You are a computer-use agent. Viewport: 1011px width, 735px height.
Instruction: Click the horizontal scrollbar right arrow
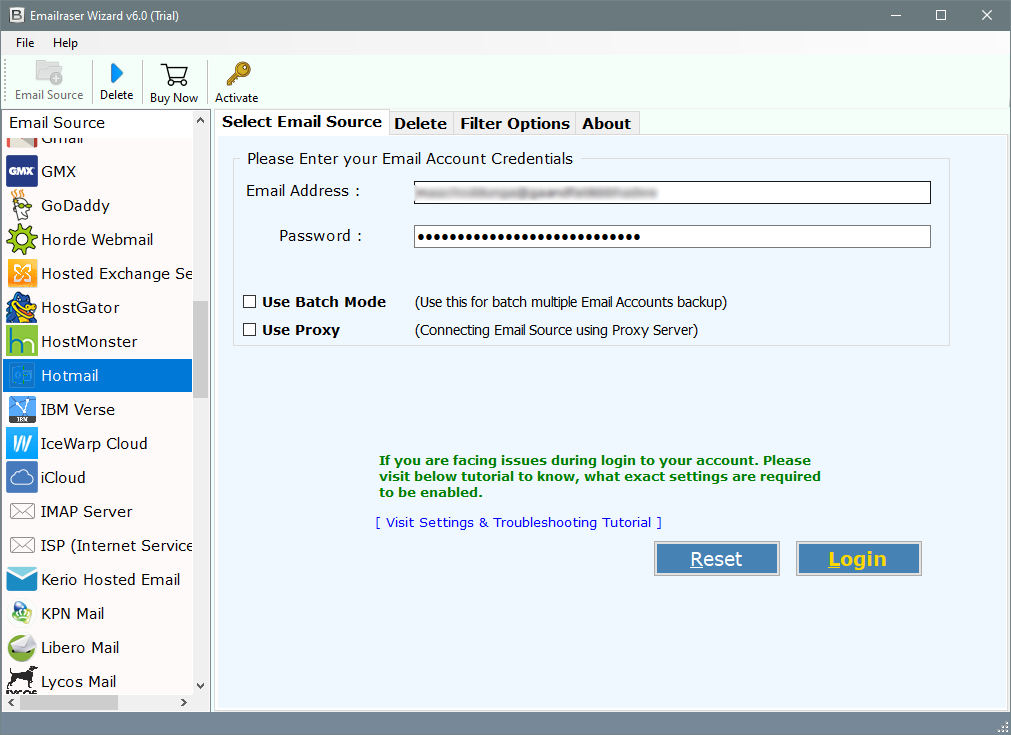pyautogui.click(x=183, y=703)
